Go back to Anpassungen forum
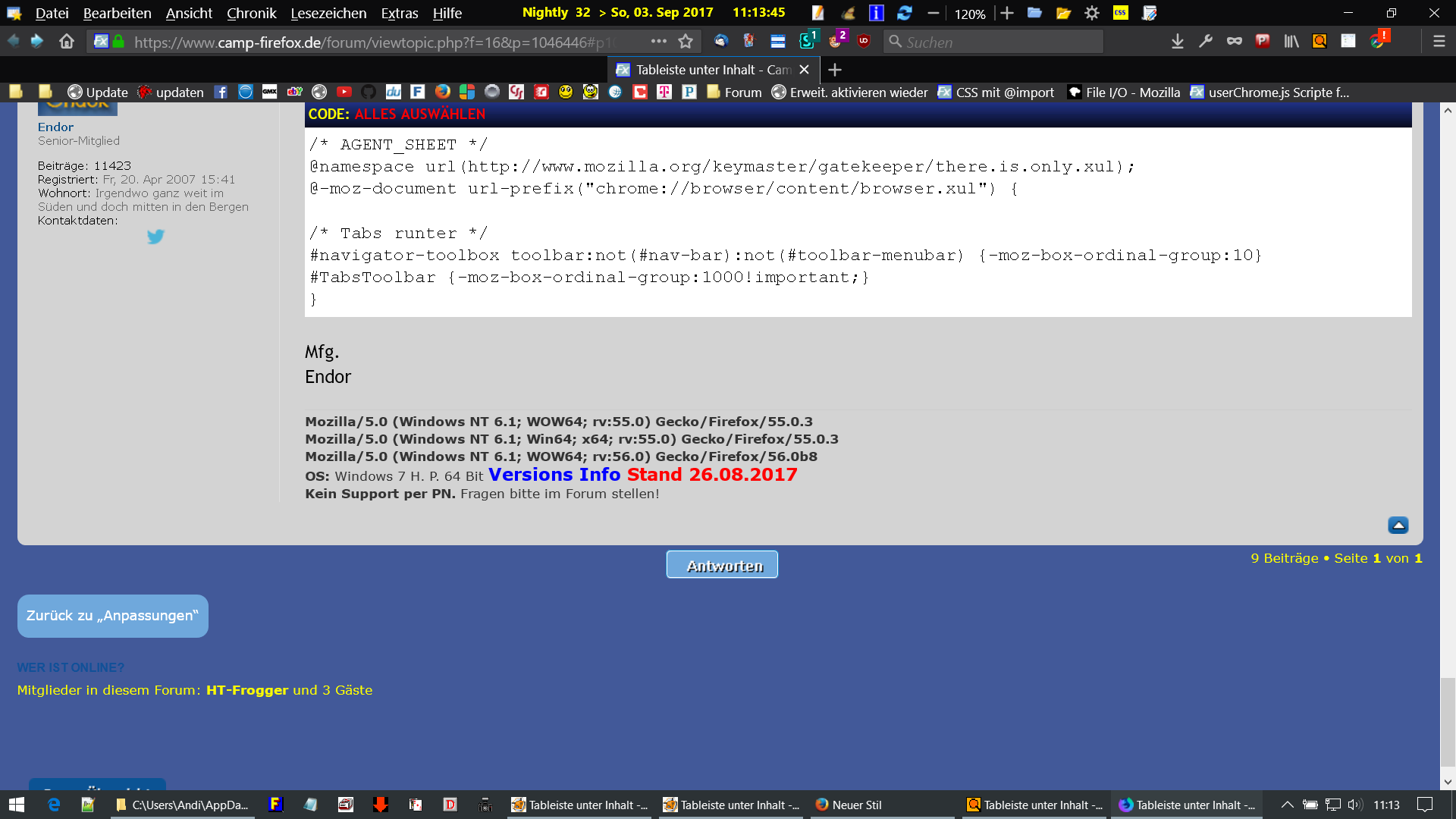This screenshot has height=819, width=1456. click(x=112, y=616)
